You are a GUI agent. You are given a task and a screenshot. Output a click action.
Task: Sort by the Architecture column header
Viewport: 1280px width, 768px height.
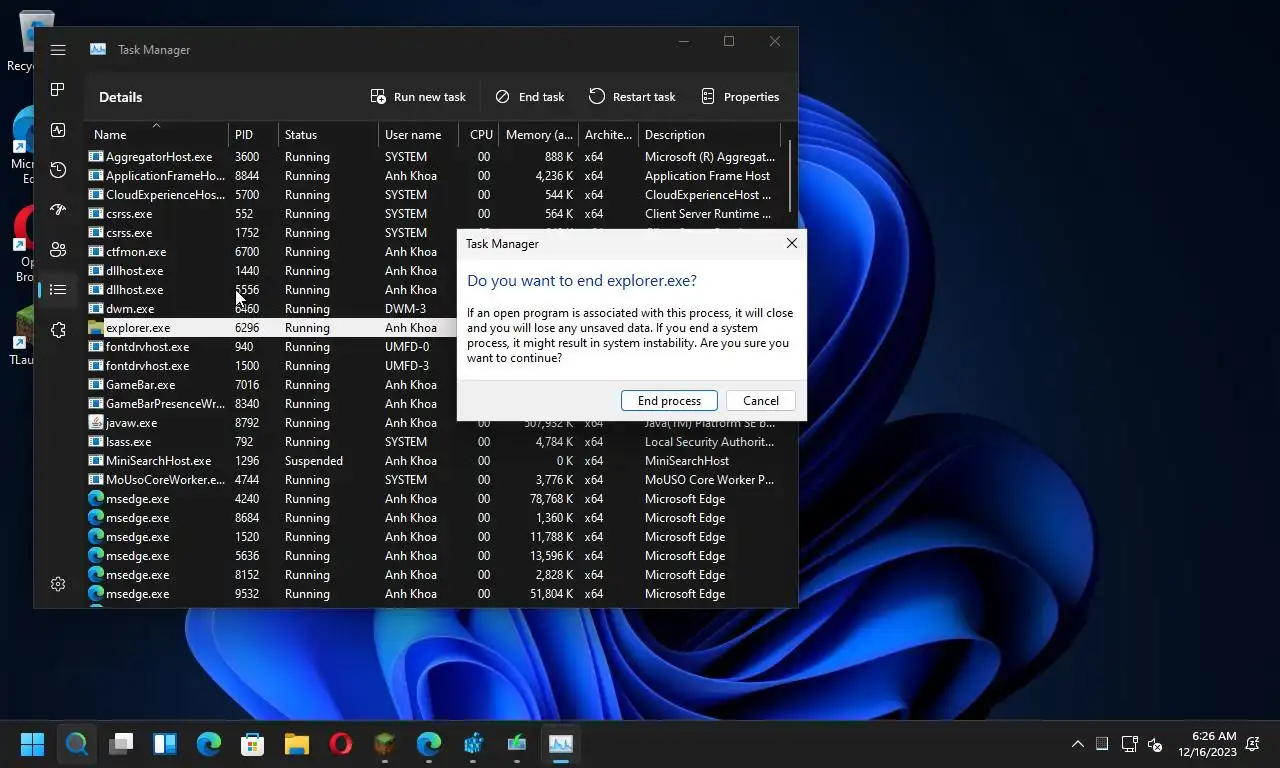click(x=608, y=135)
